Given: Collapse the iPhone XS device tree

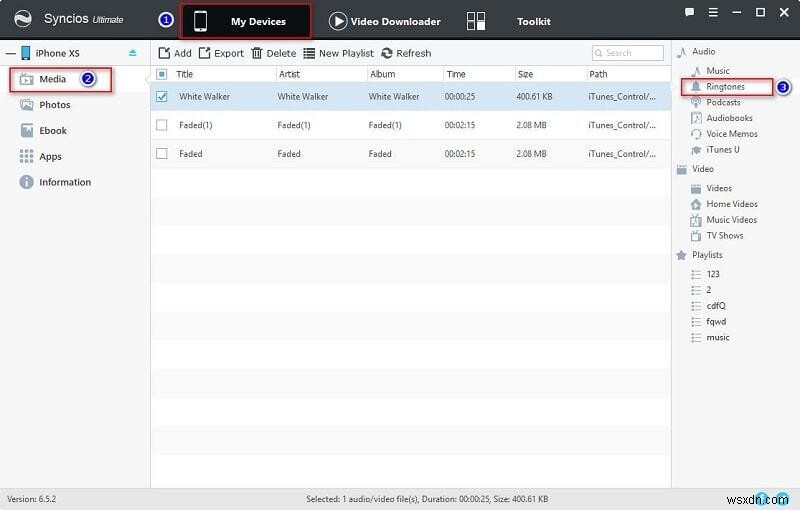Looking at the screenshot, I should (11, 53).
